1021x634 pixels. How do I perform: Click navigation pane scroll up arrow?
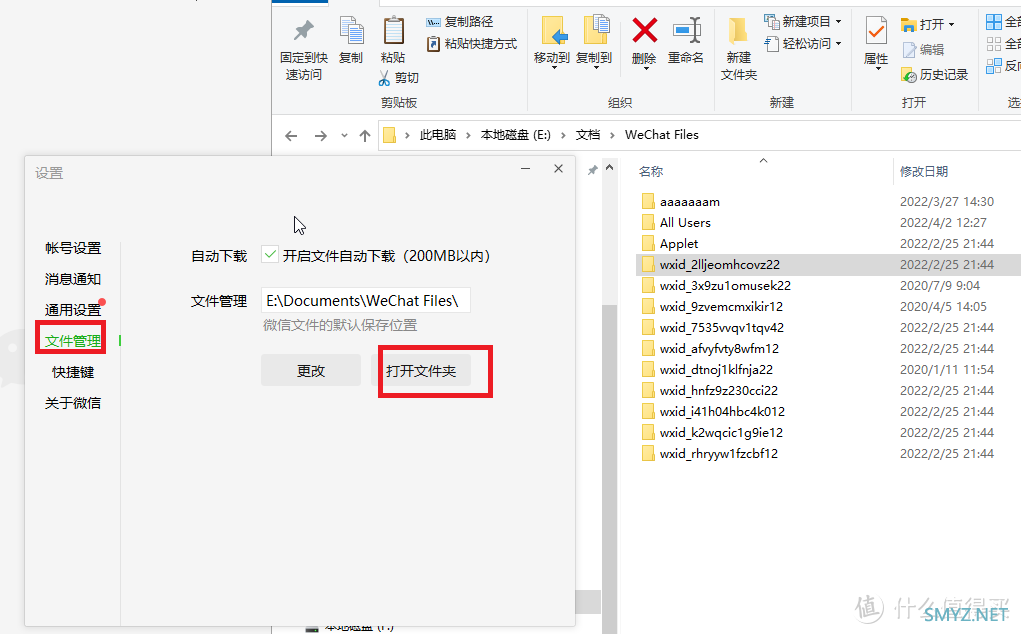[x=609, y=168]
